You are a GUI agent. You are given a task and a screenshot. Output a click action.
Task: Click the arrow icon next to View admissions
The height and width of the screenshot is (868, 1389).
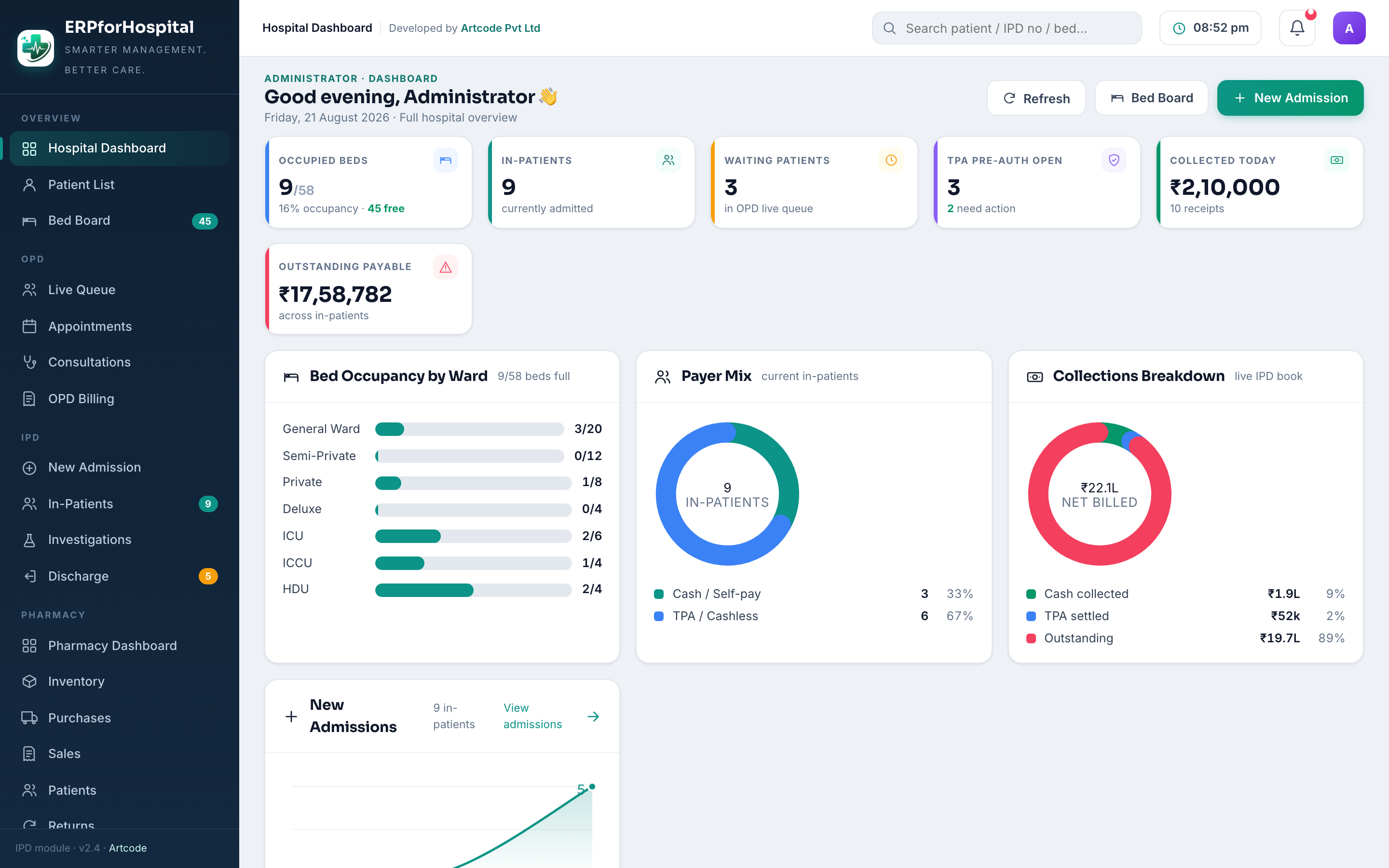[594, 717]
